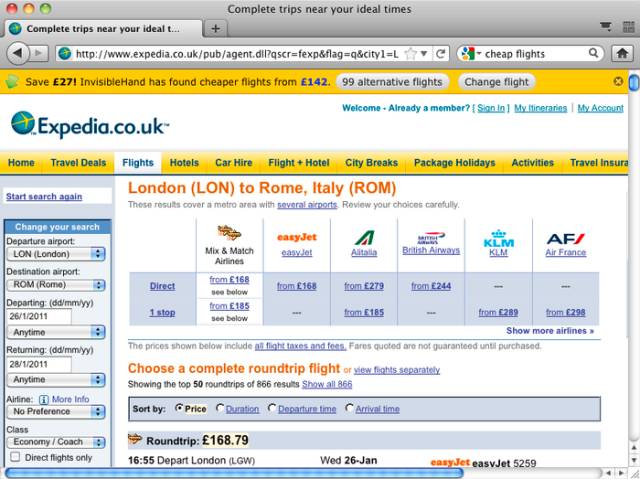Click the Expedia.co.uk logo
Image resolution: width=640 pixels, height=479 pixels.
pos(90,124)
